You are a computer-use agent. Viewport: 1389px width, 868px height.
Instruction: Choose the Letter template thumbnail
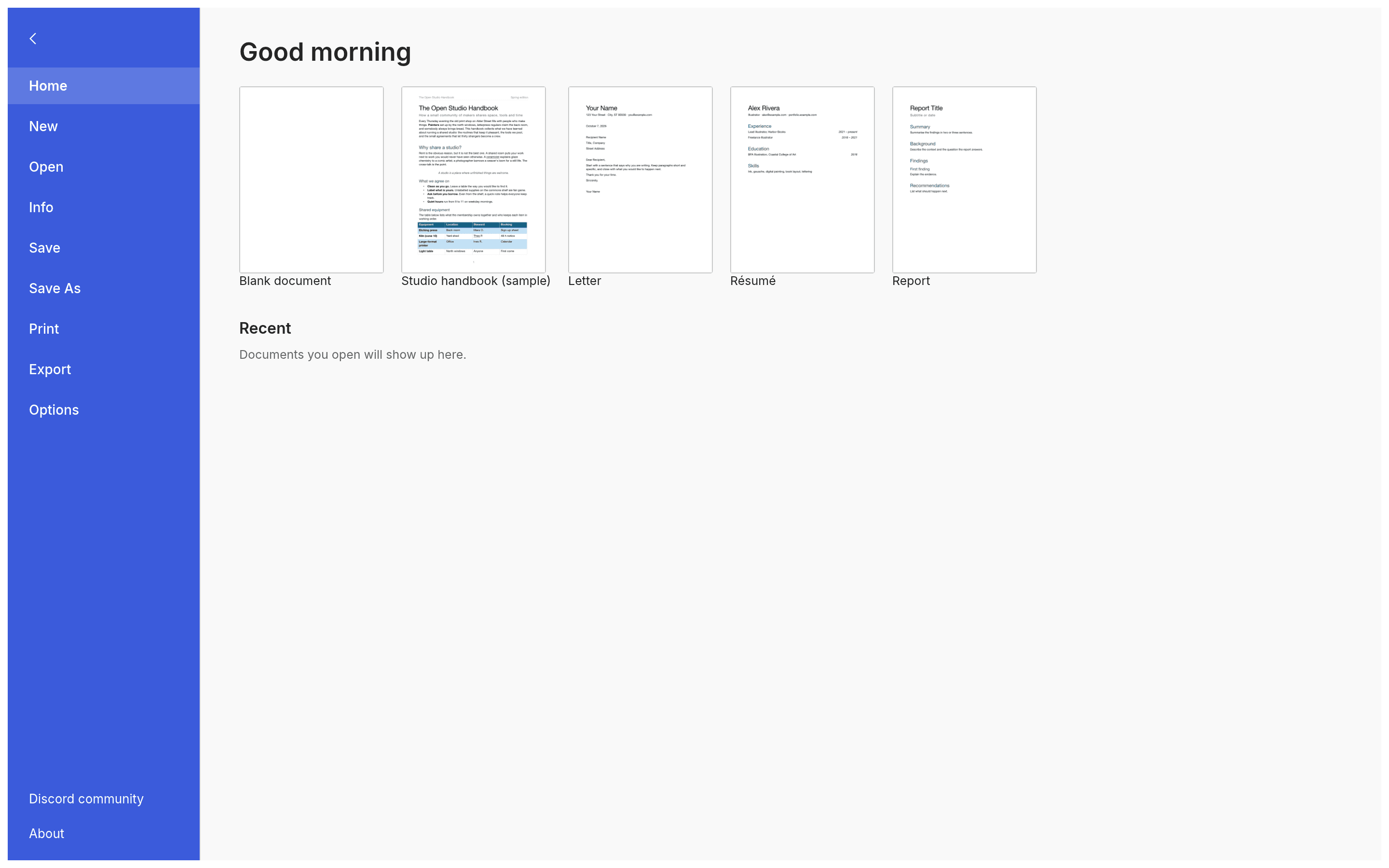point(640,180)
